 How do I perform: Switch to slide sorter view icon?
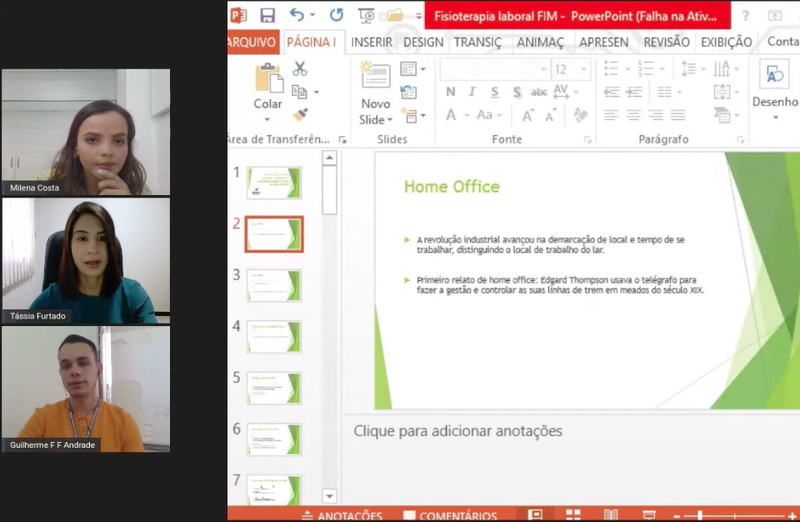573,515
